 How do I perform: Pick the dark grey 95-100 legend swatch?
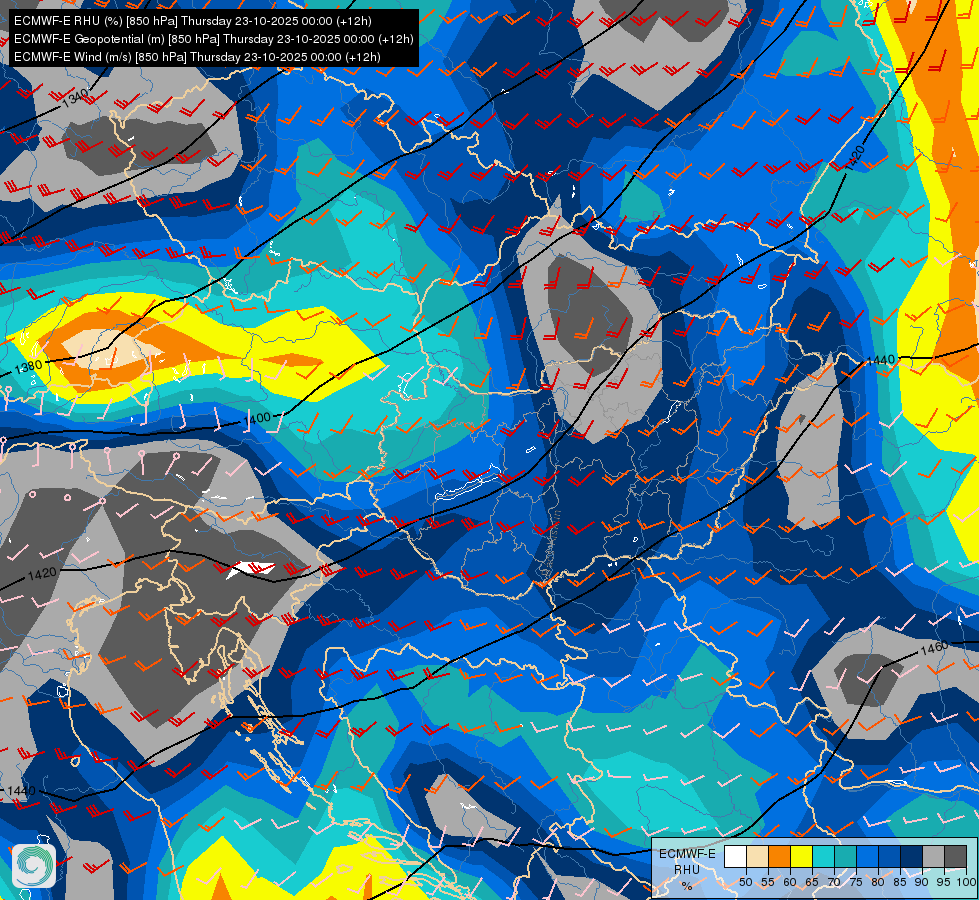pos(955,856)
